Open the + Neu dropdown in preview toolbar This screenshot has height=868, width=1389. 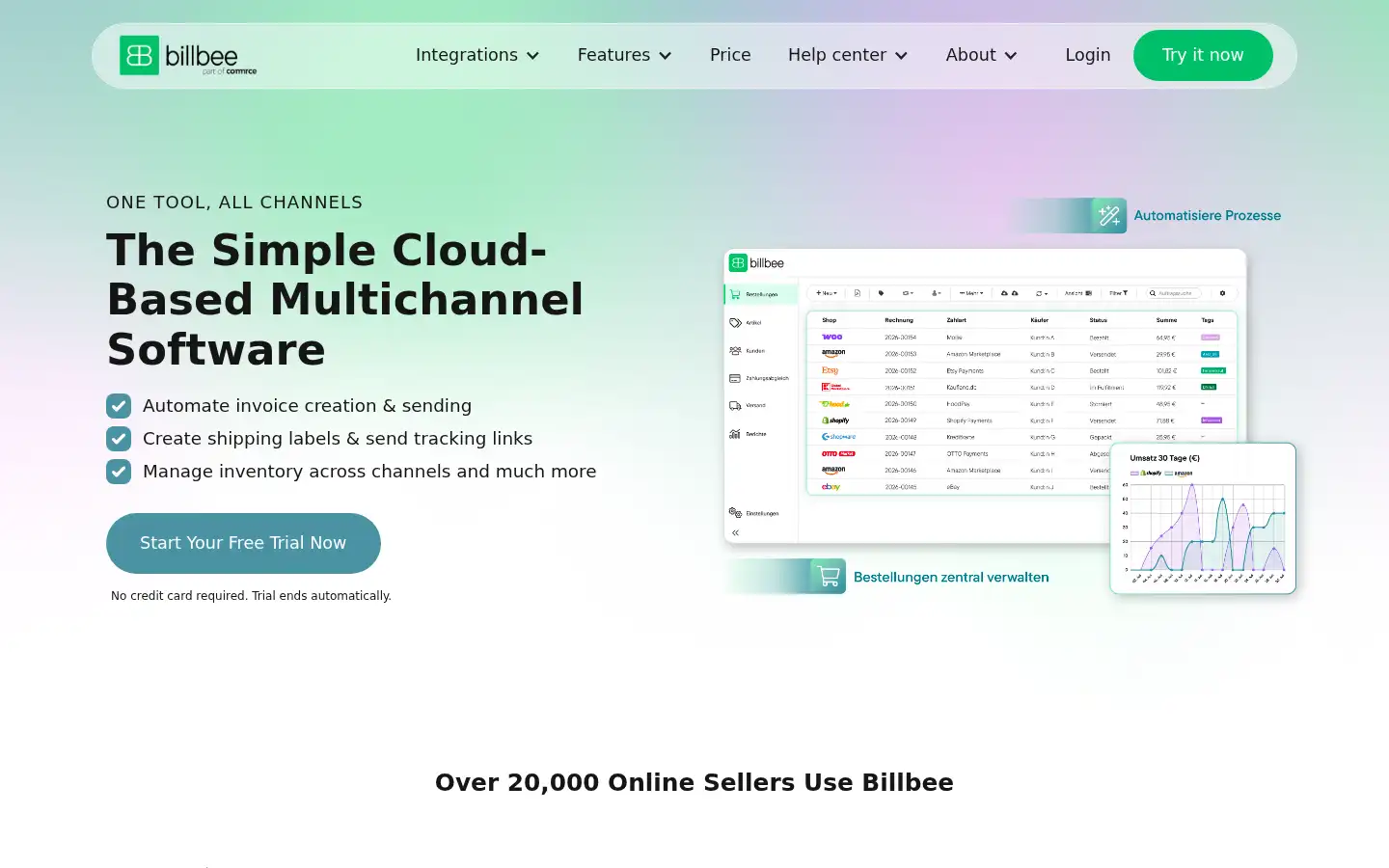click(x=827, y=293)
